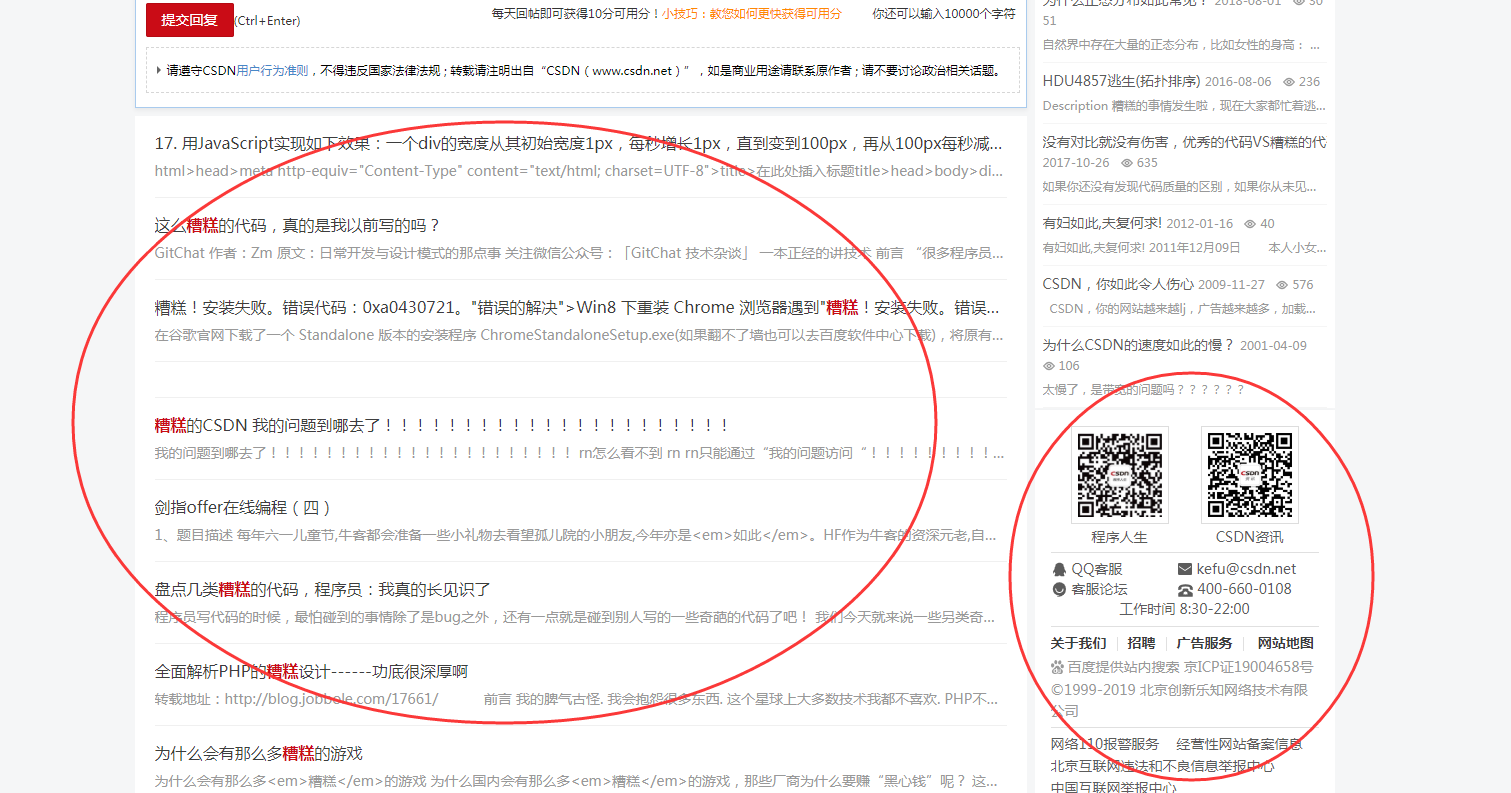Click 百度提供站内搜索 link
Image resolution: width=1511 pixels, height=793 pixels.
(1123, 667)
